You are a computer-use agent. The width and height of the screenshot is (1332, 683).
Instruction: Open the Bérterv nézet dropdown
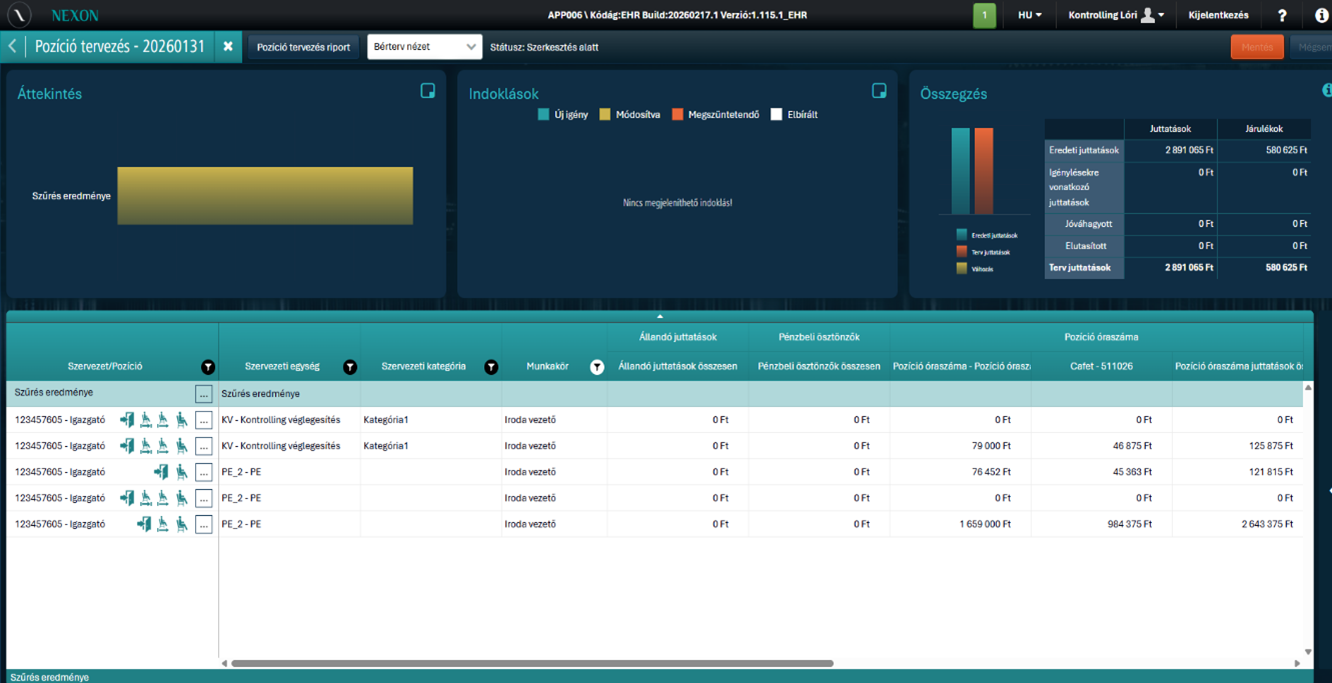pyautogui.click(x=425, y=47)
